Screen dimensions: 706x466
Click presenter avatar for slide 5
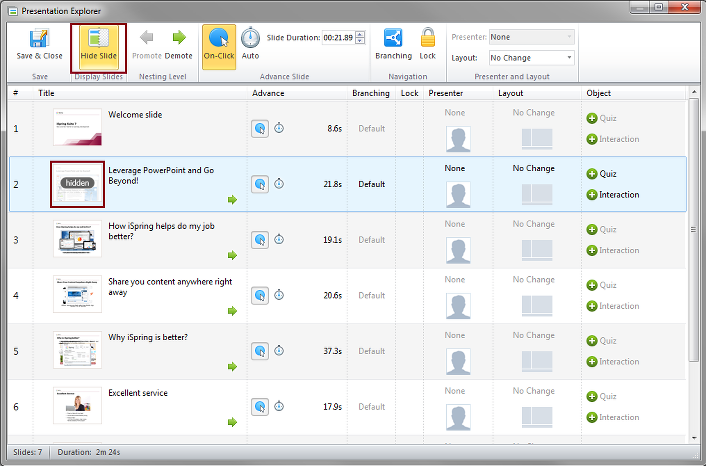(x=458, y=362)
